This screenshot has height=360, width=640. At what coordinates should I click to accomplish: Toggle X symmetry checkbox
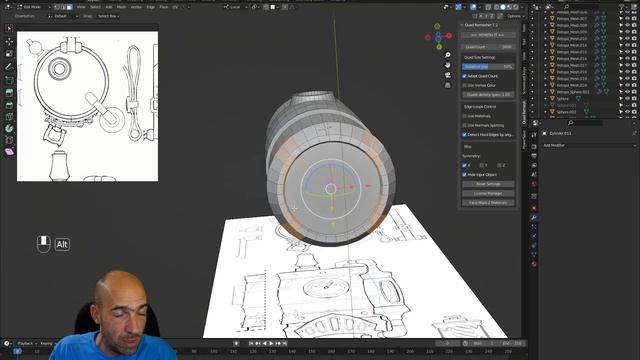464,165
